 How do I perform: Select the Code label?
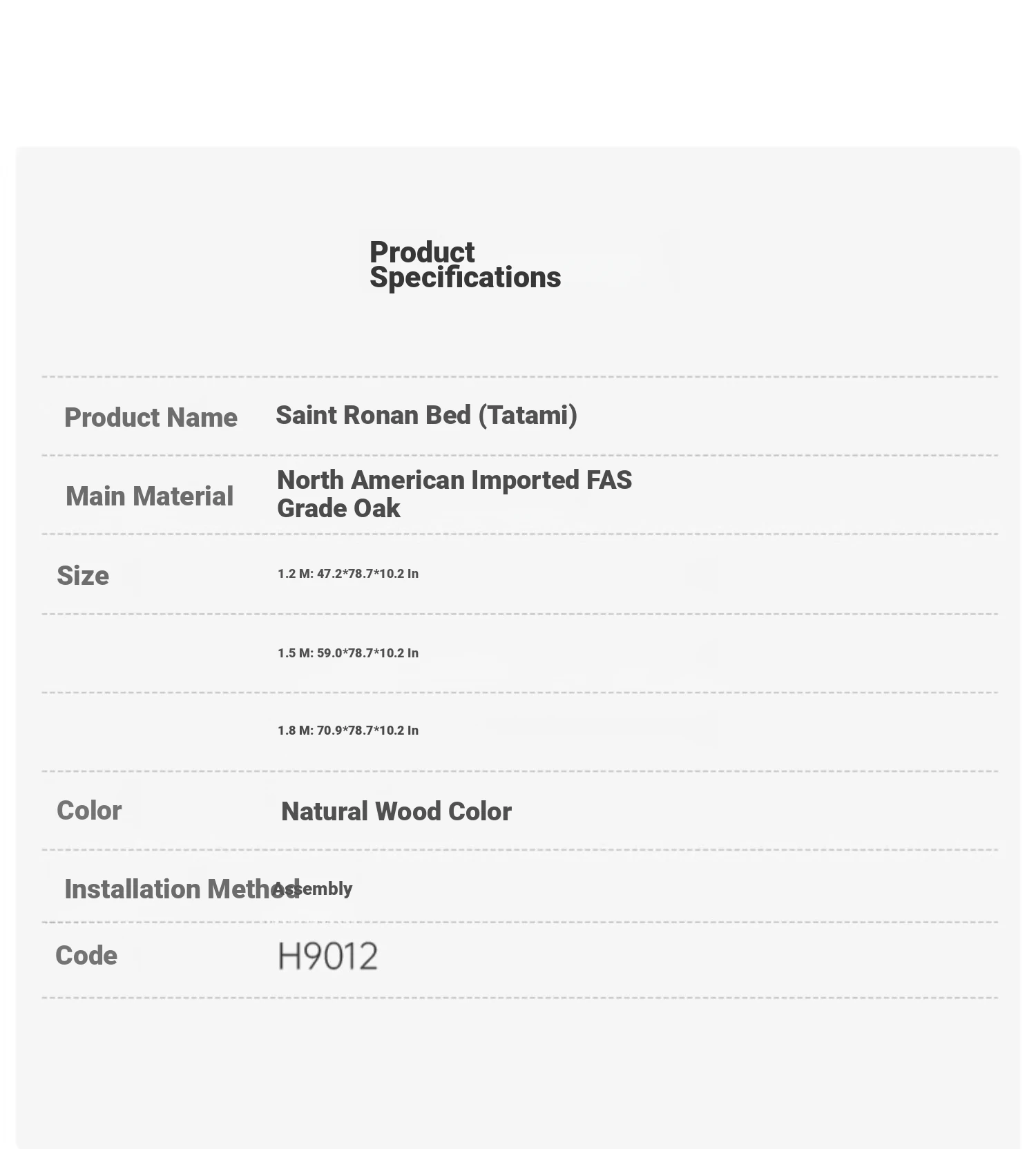[86, 956]
